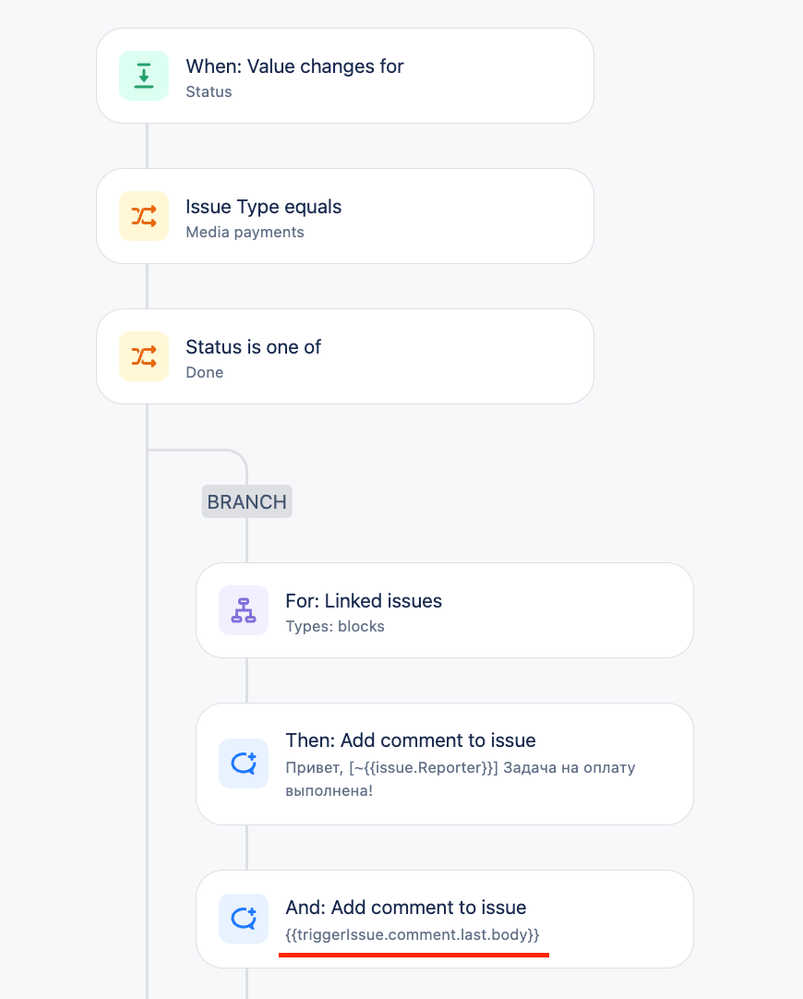803x999 pixels.
Task: Click connector line between trigger and Issue Type condition
Action: (147, 146)
